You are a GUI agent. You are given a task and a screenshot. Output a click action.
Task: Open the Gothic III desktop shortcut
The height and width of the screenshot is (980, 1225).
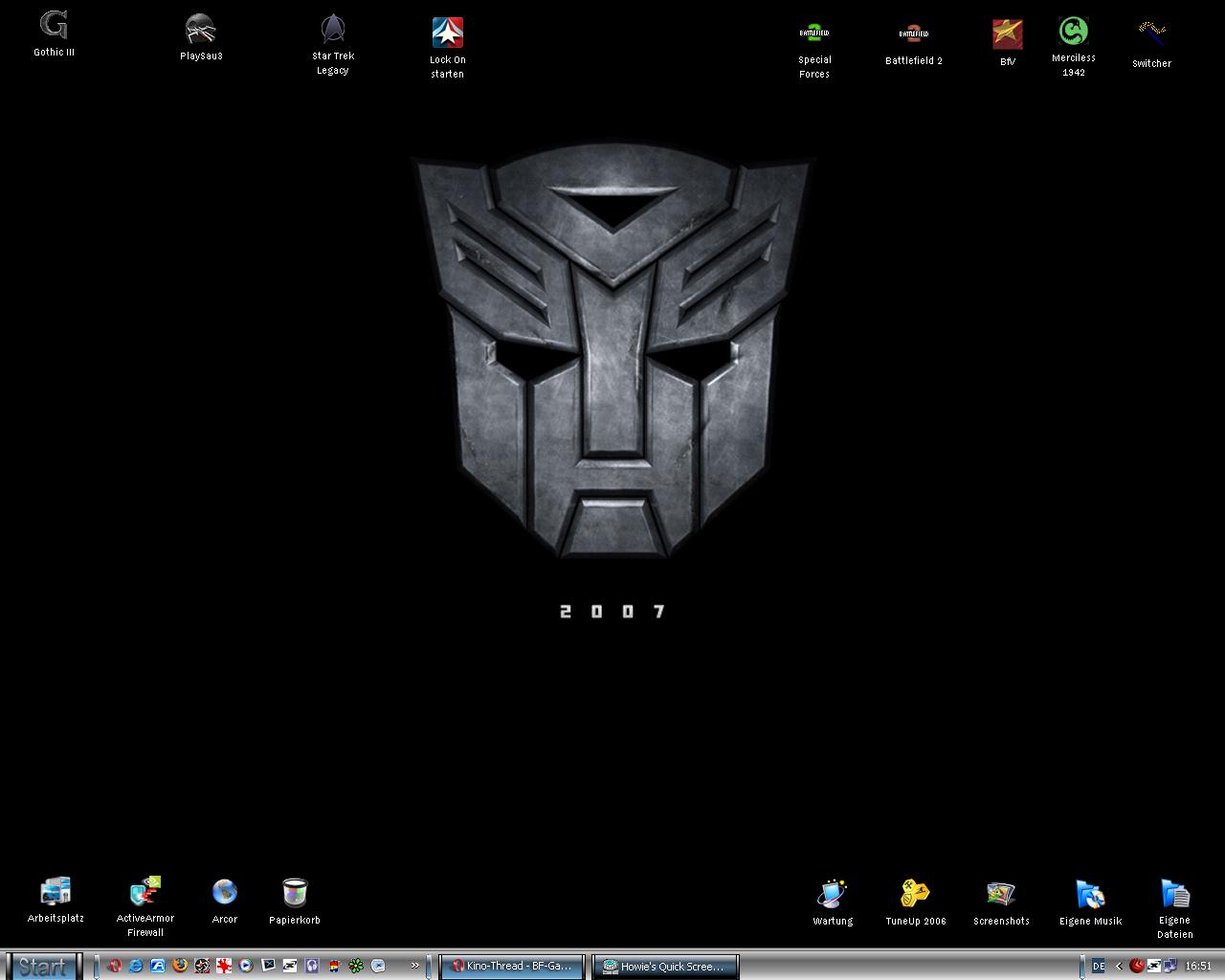(54, 34)
